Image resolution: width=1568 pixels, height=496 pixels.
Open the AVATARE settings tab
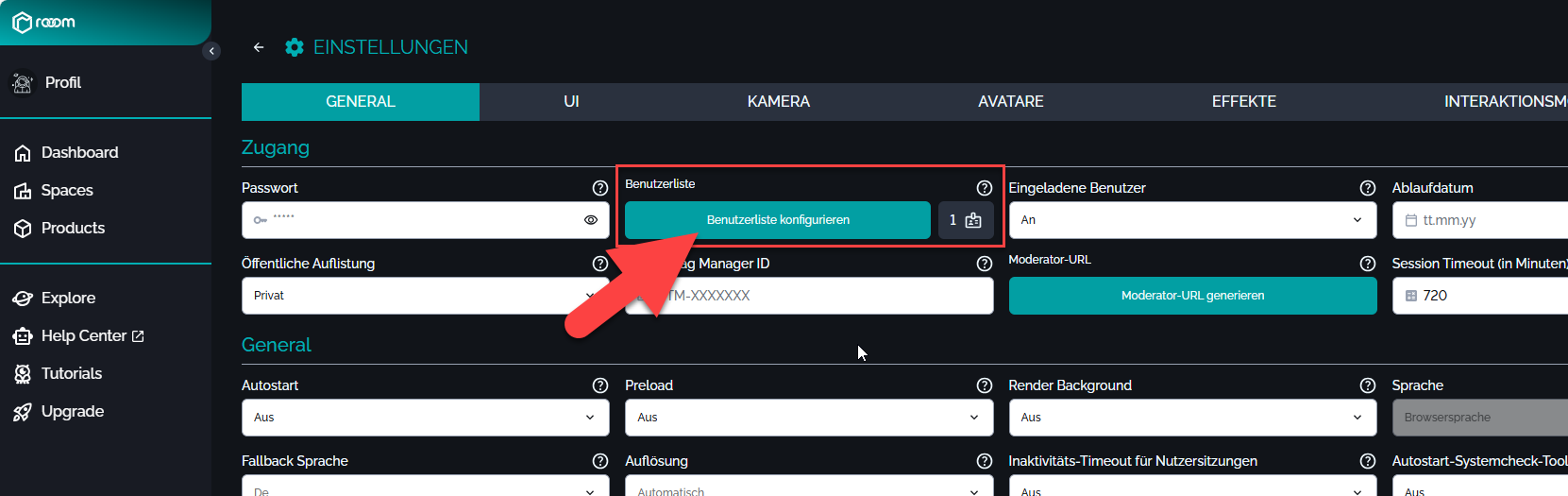click(1010, 102)
